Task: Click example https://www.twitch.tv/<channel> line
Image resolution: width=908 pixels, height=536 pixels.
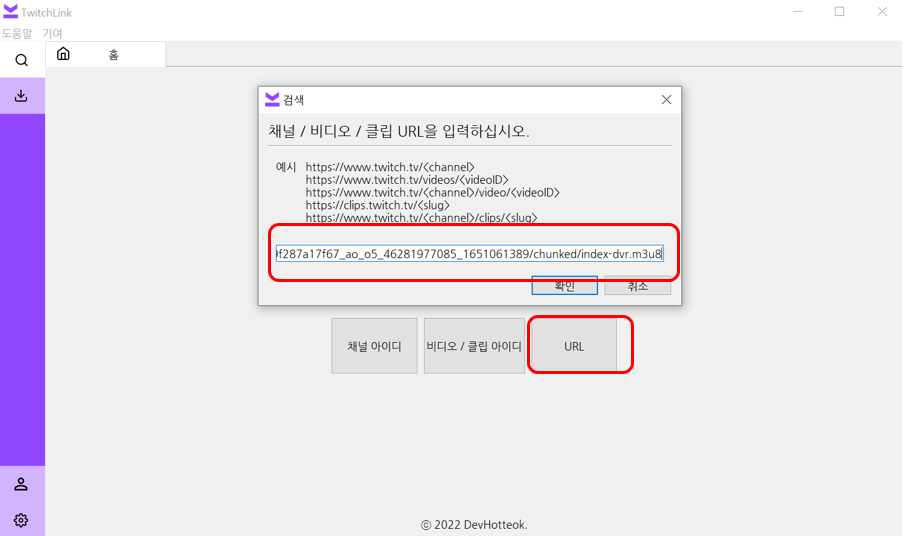Action: coord(390,167)
